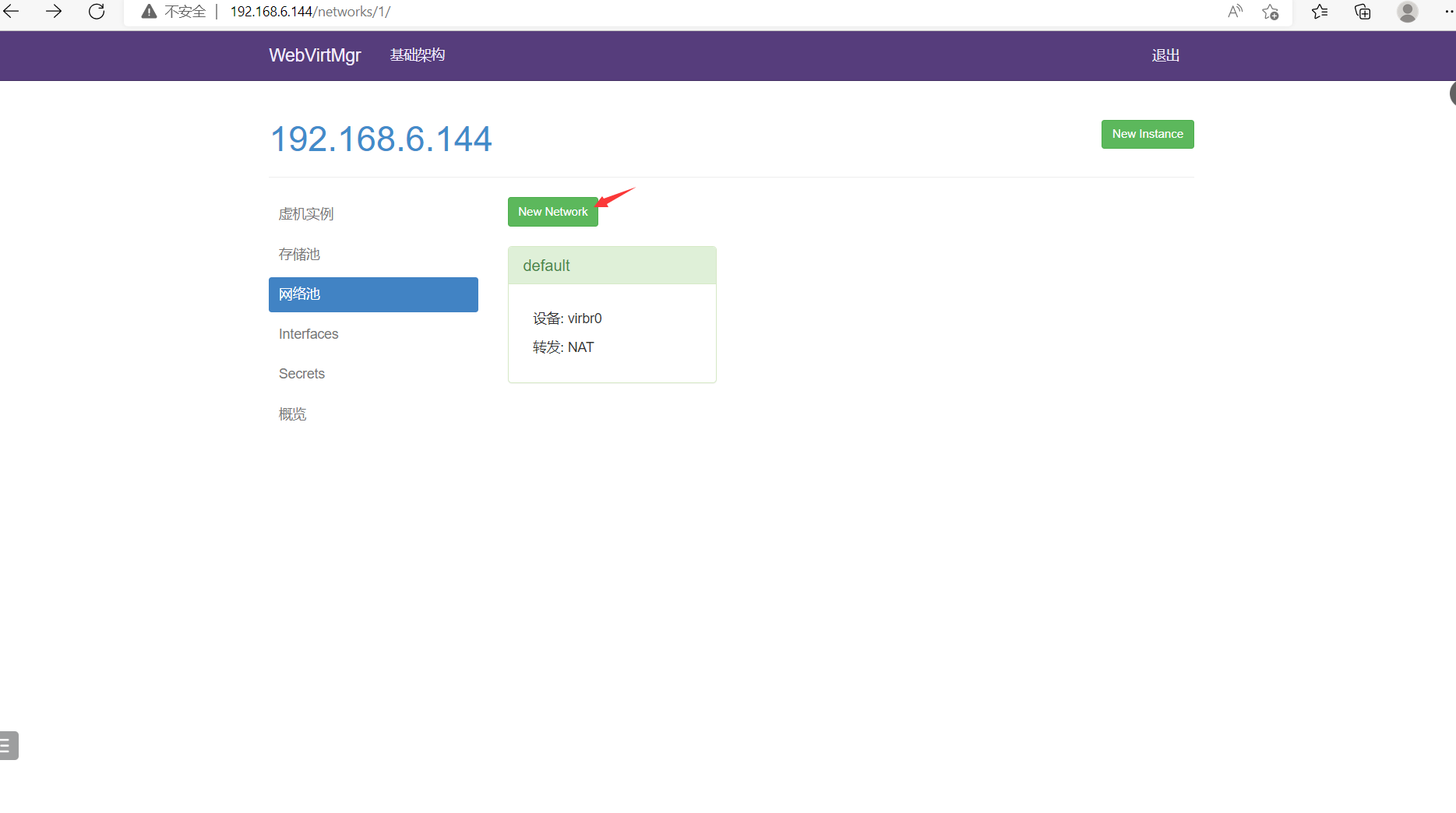Open the 虚机实例 sidebar section
Screen dimensions: 1456x813
(x=373, y=214)
